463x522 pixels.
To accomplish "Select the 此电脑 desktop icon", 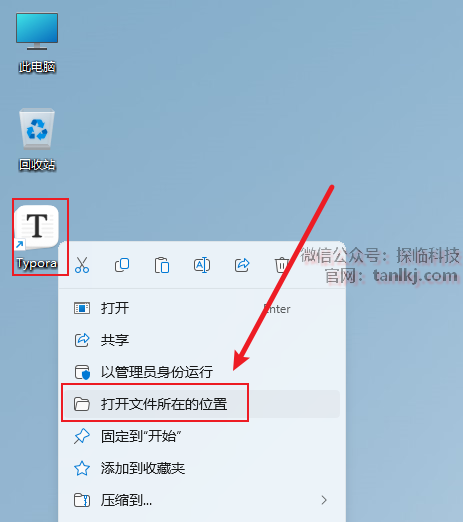I will coord(37,43).
